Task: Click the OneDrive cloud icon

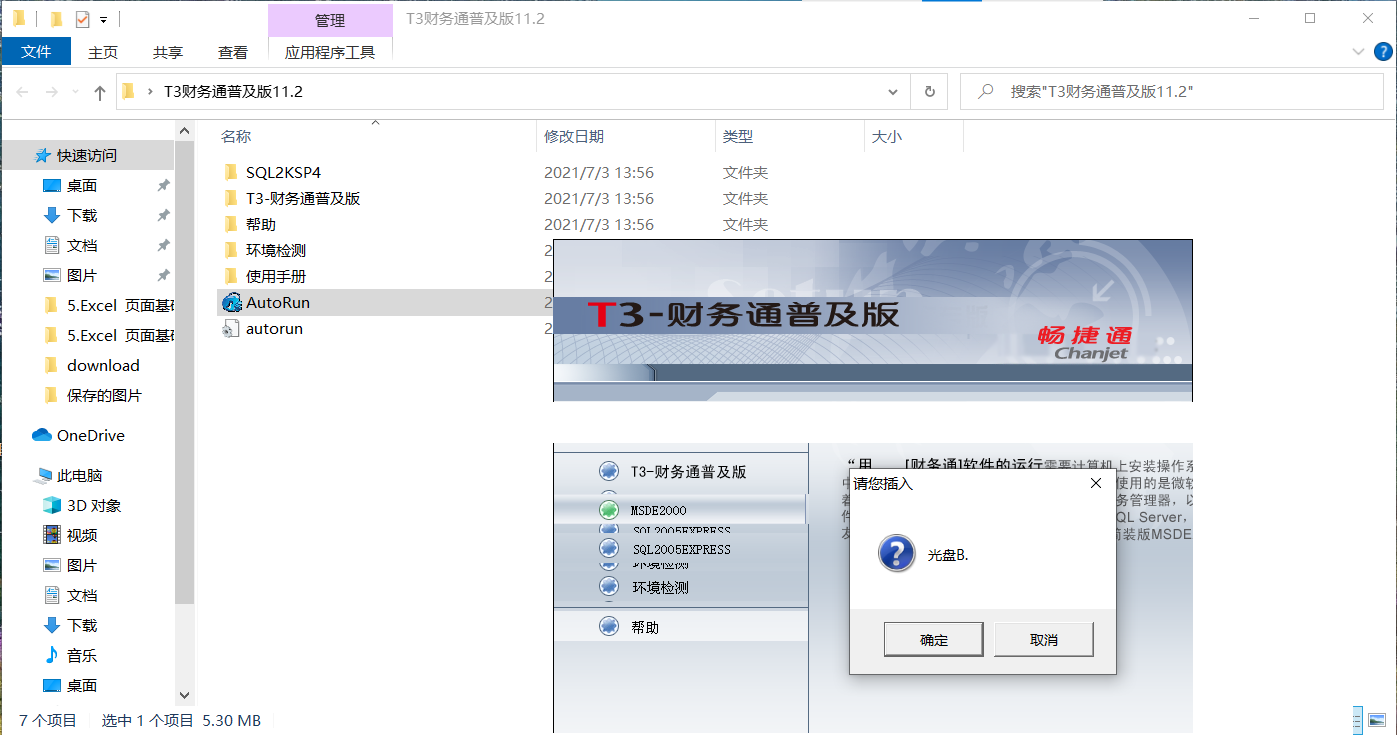Action: click(x=42, y=435)
